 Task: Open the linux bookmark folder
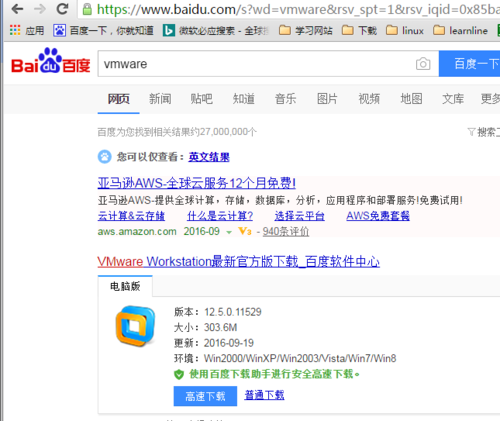(x=405, y=31)
